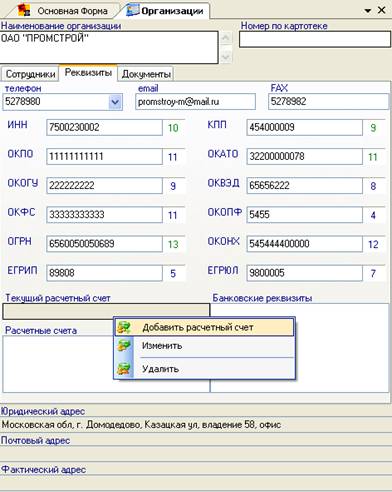Click the ОКОГУ field 222222222

pyautogui.click(x=104, y=185)
